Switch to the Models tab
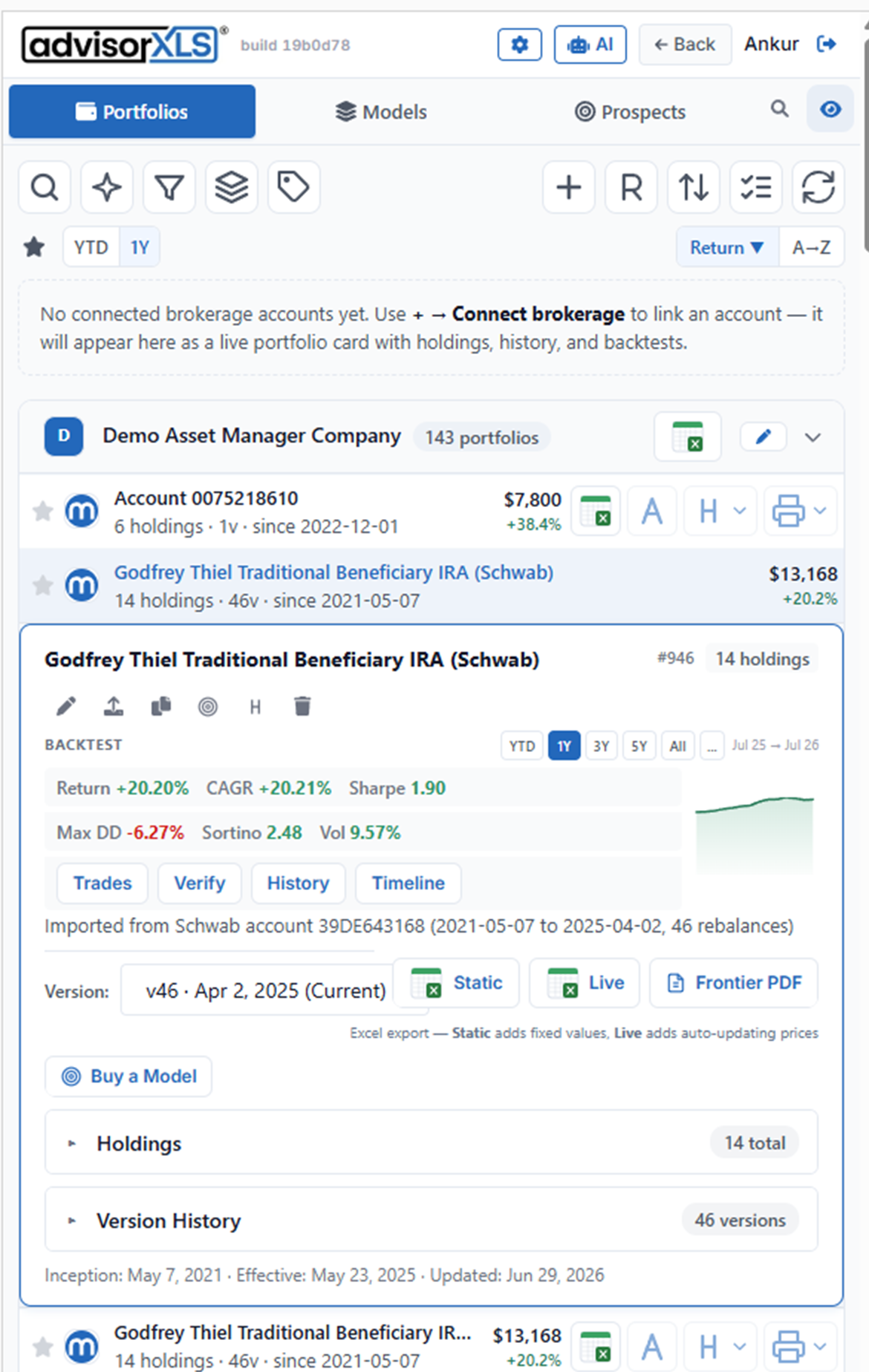The height and width of the screenshot is (1372, 869). point(381,111)
